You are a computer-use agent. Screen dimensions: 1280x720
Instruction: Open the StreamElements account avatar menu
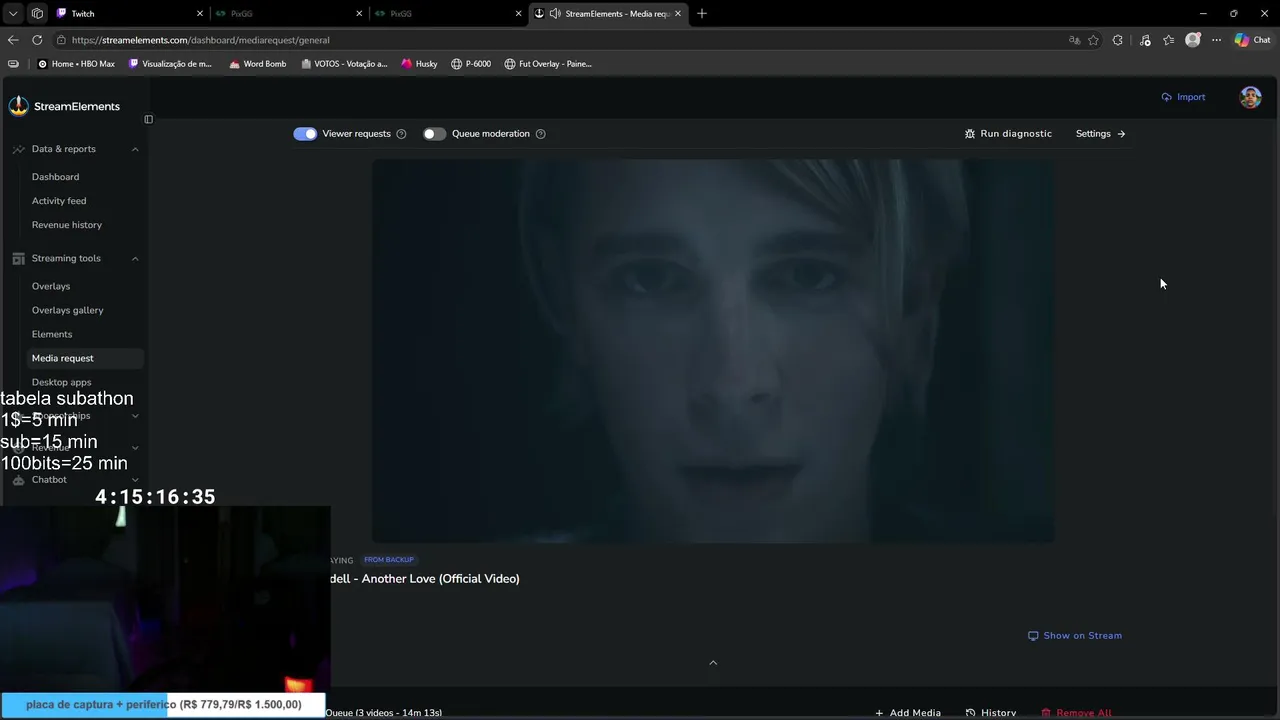(1251, 97)
